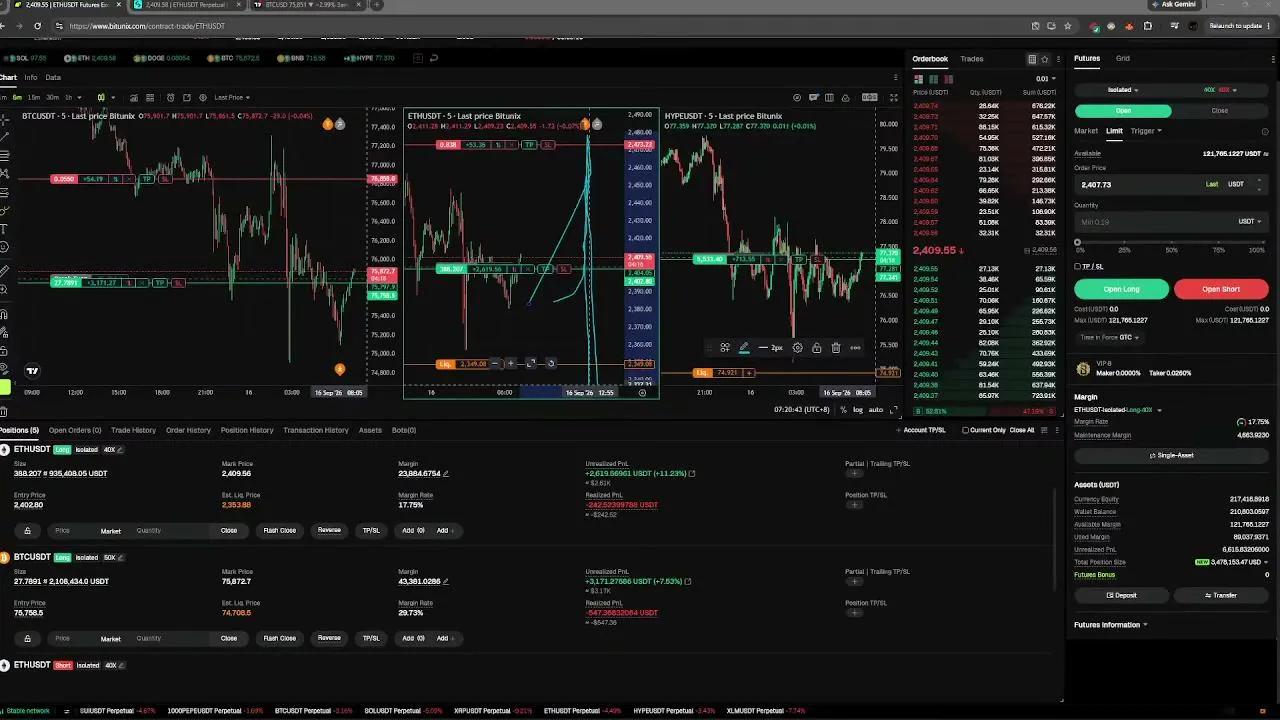Open the Time in Force GTC dropdown

[x=1109, y=338]
